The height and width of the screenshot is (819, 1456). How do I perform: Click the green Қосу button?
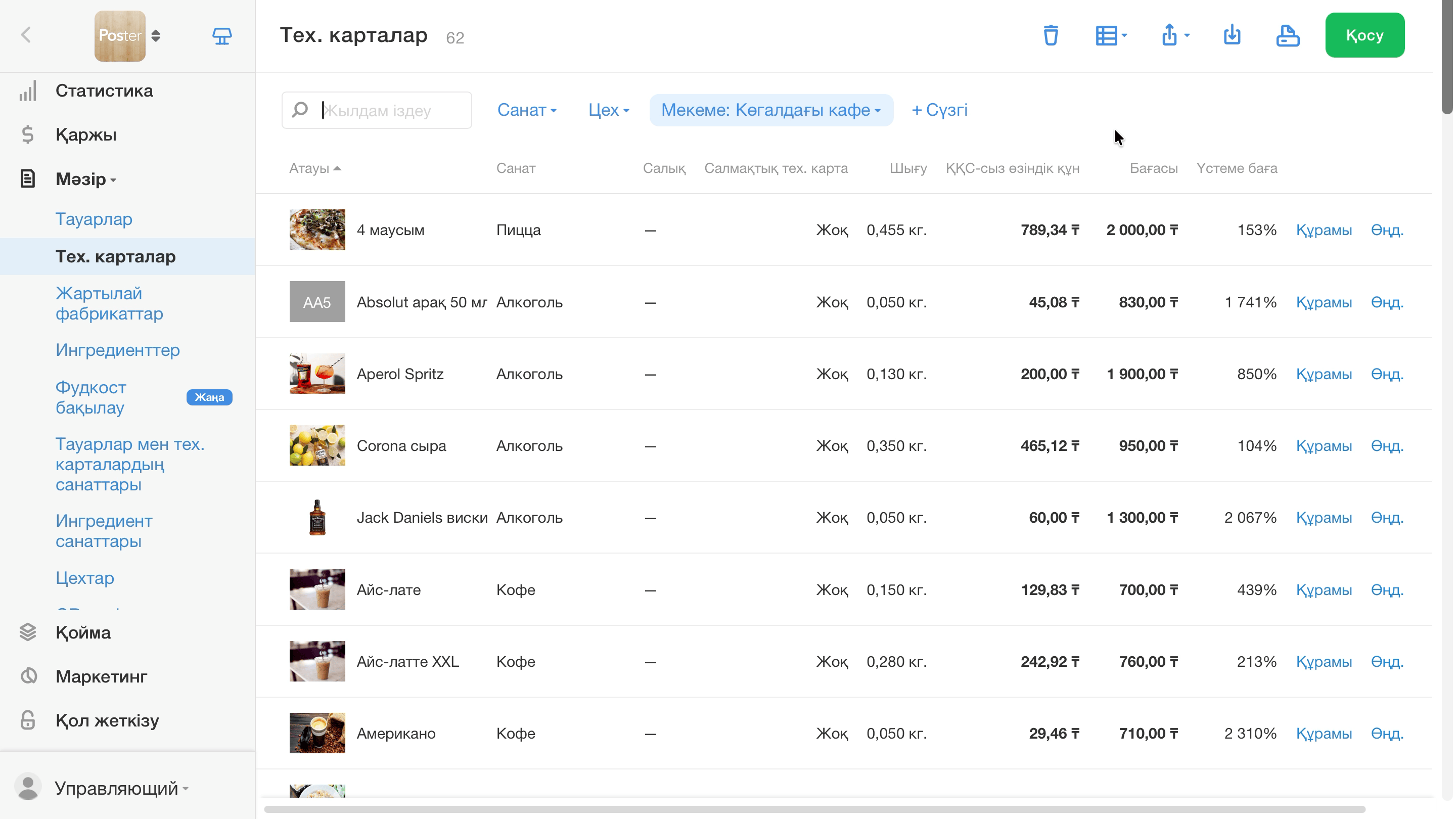click(x=1364, y=35)
